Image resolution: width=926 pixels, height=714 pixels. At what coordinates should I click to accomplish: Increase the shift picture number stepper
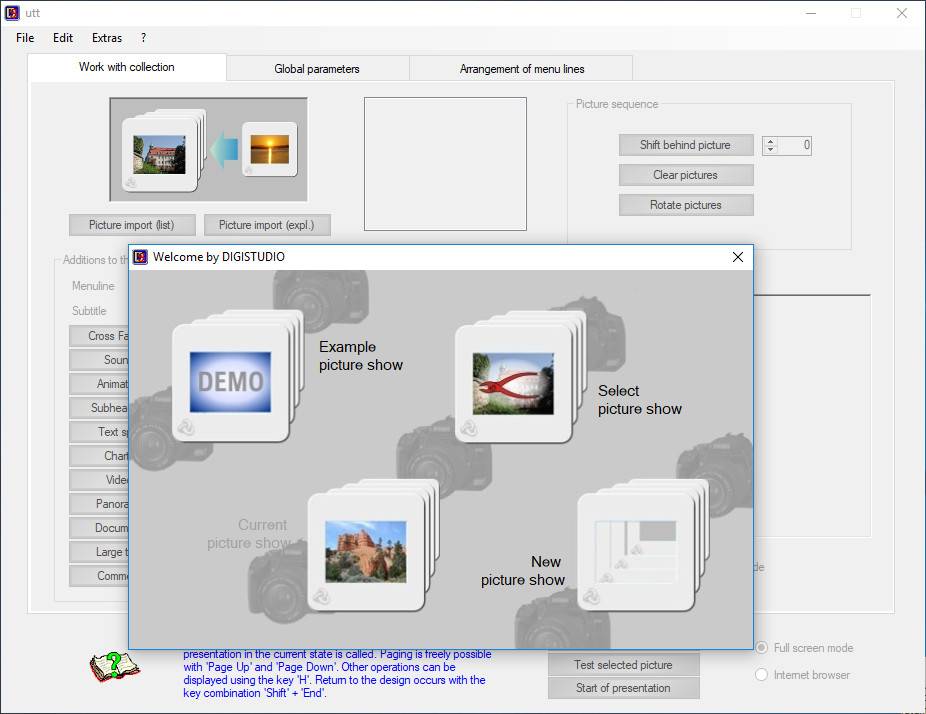click(770, 141)
